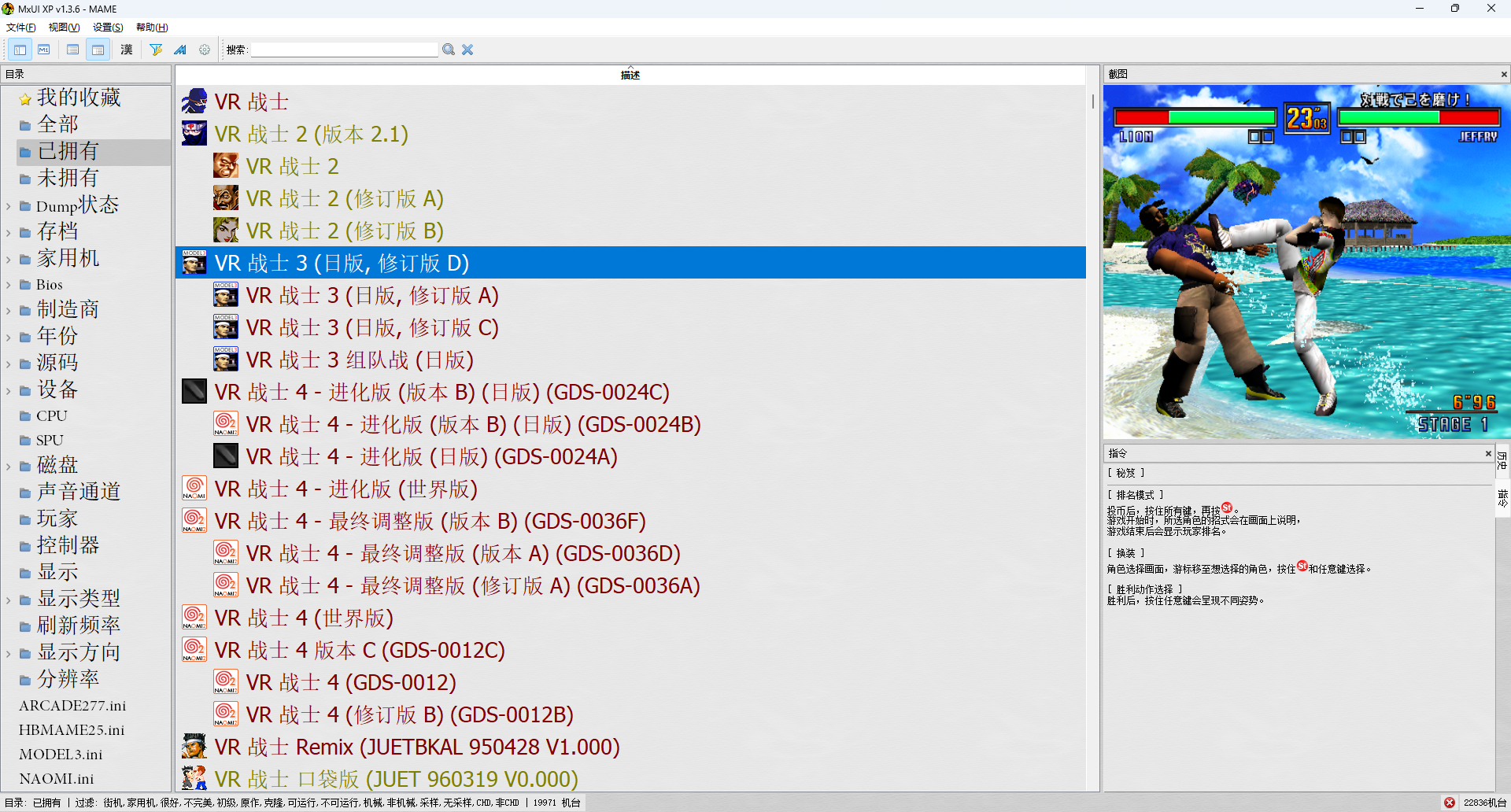Click the M1 view toolbar icon
The width and height of the screenshot is (1511, 812).
point(44,50)
